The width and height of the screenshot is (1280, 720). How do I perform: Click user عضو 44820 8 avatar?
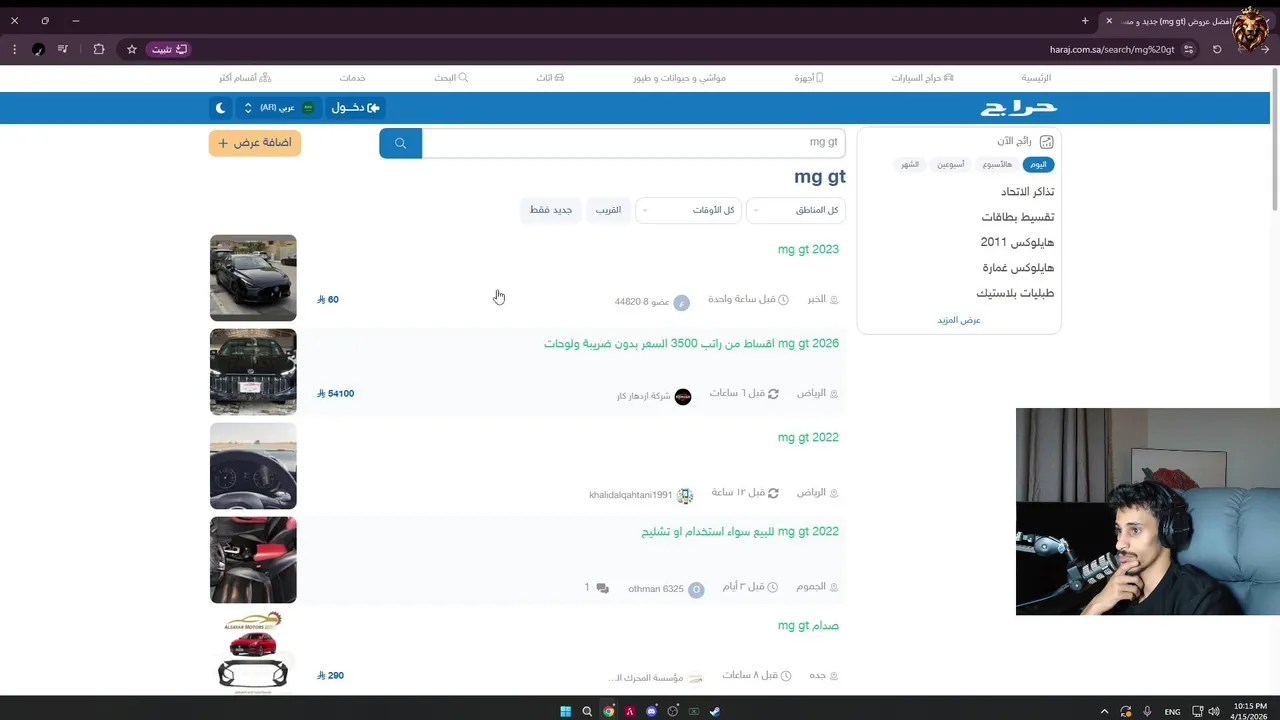tap(681, 303)
